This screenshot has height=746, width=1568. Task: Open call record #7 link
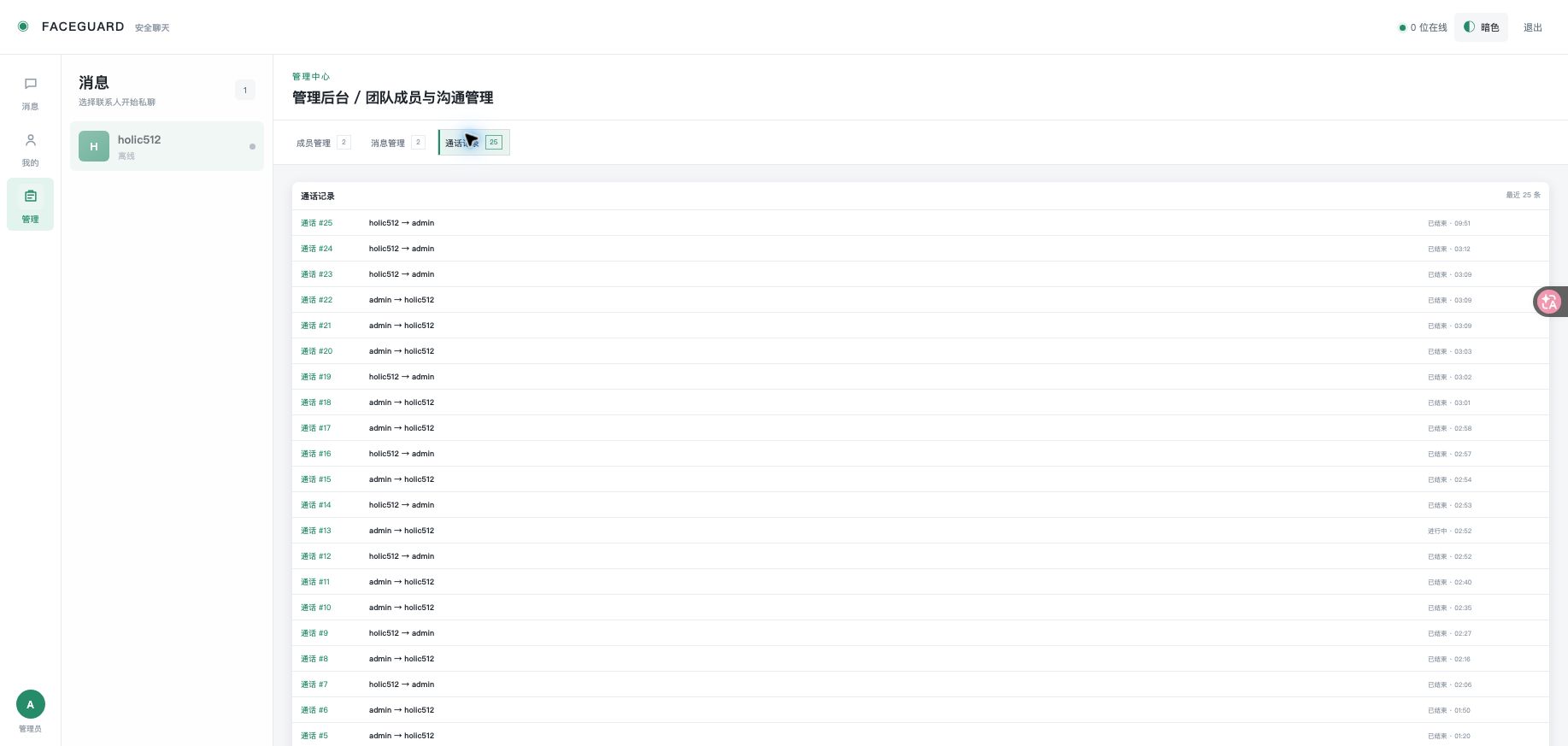pos(314,684)
